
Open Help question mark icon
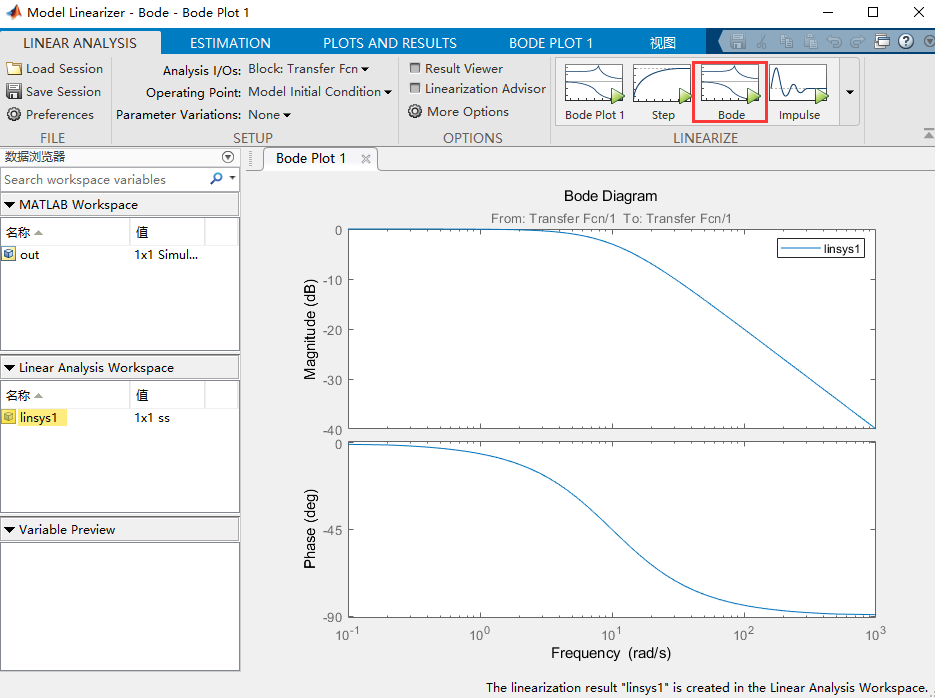tap(906, 41)
